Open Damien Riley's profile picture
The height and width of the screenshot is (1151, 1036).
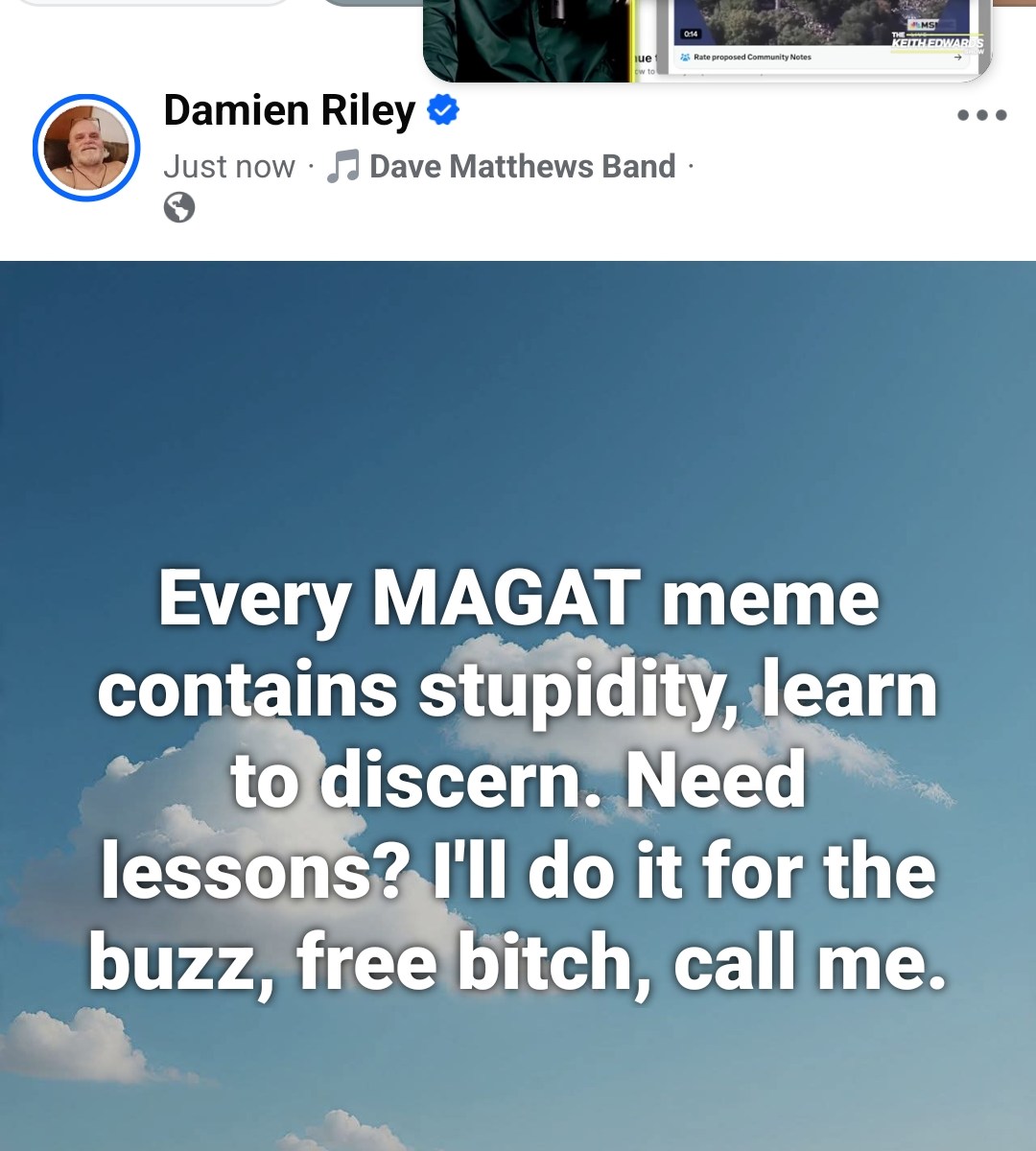coord(86,148)
